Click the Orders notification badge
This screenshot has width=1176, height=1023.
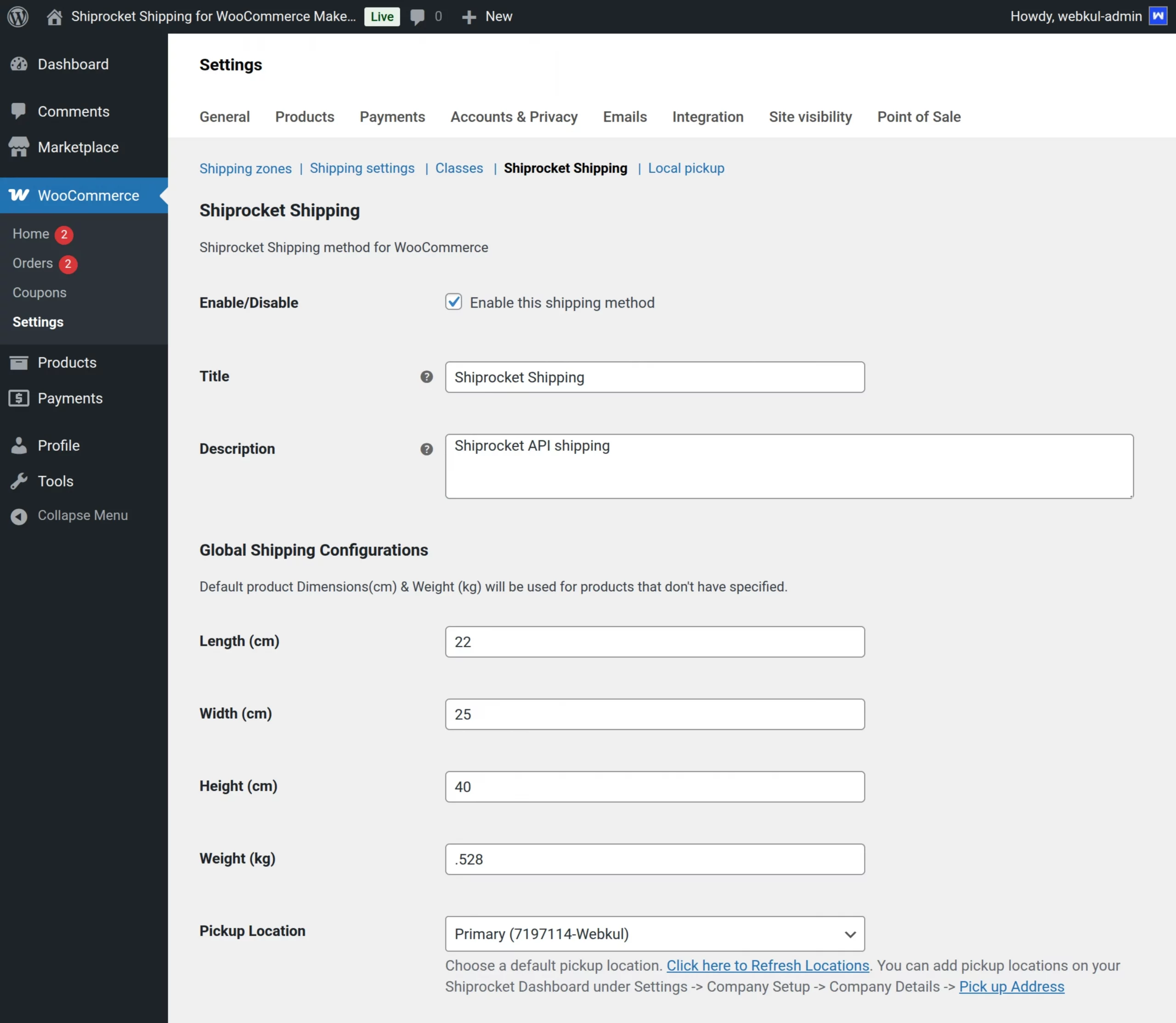[x=68, y=264]
